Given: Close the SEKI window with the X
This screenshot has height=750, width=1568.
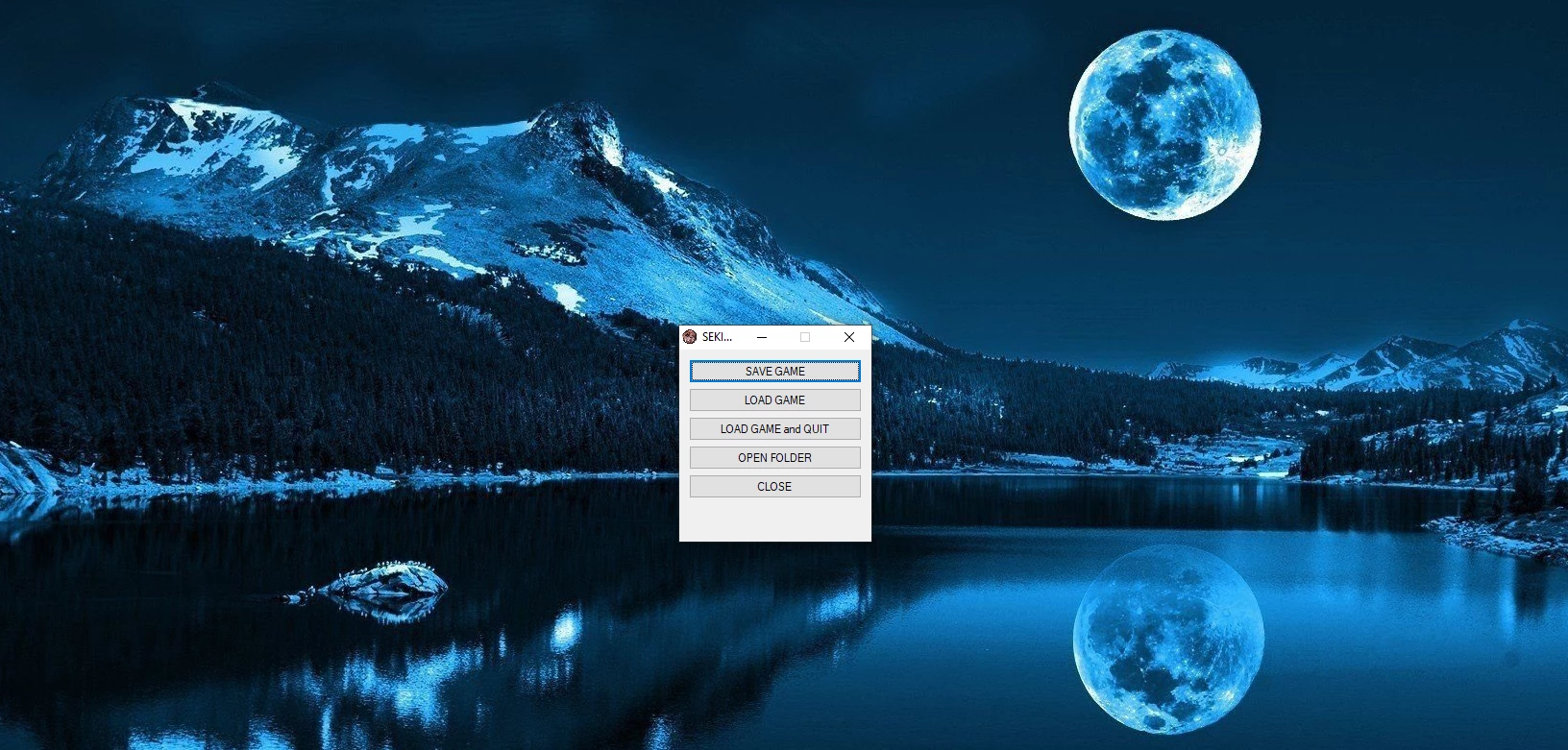Looking at the screenshot, I should click(849, 337).
